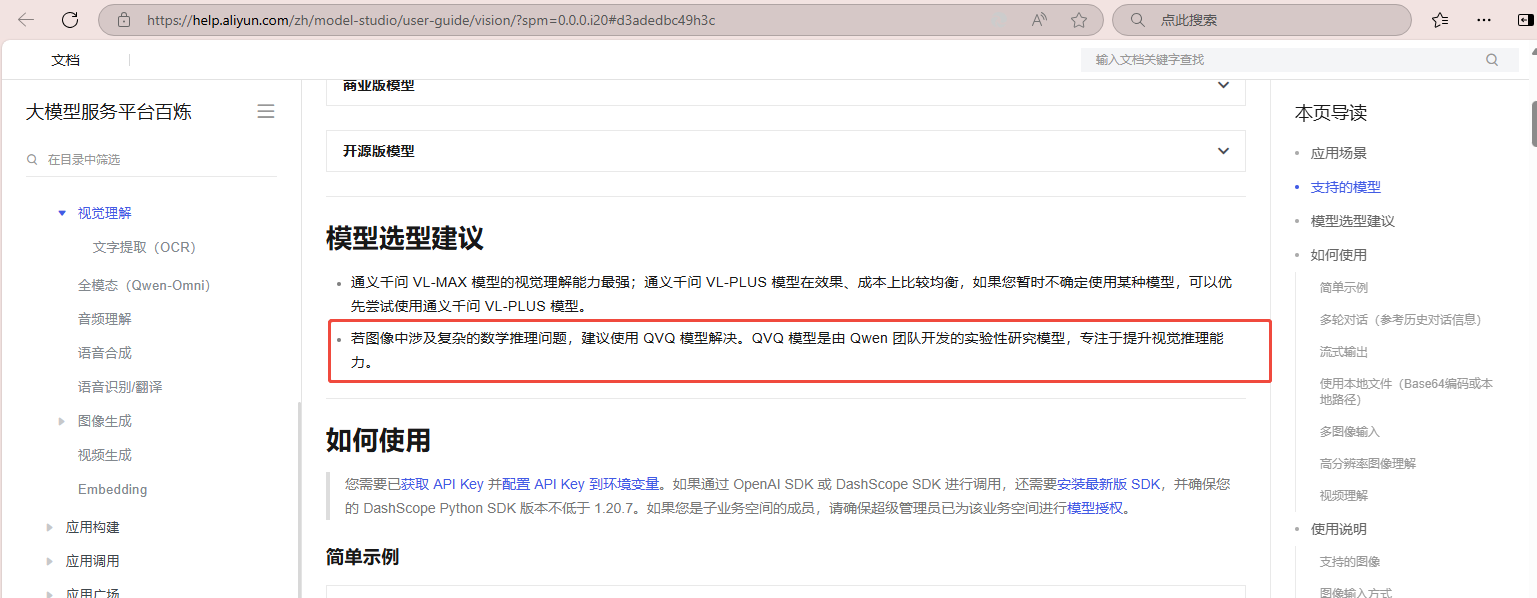Image resolution: width=1537 pixels, height=598 pixels.
Task: Expand the 图像生成 tree arrow
Action: [62, 421]
